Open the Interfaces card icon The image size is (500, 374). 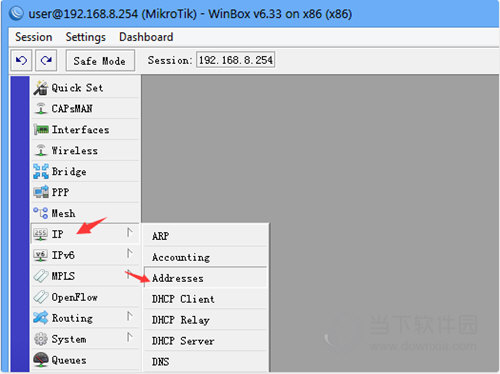coord(41,129)
